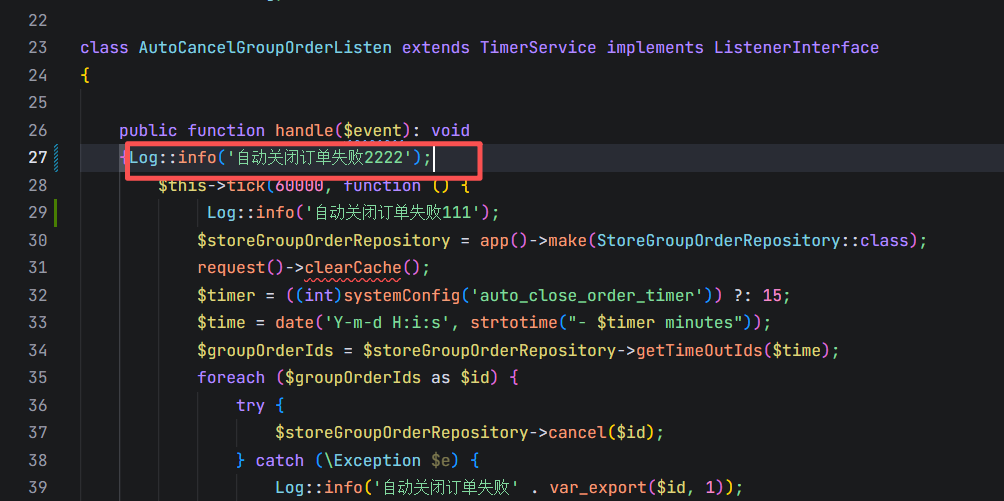Click the green change marker beside line 29
The image size is (1004, 501).
point(56,213)
